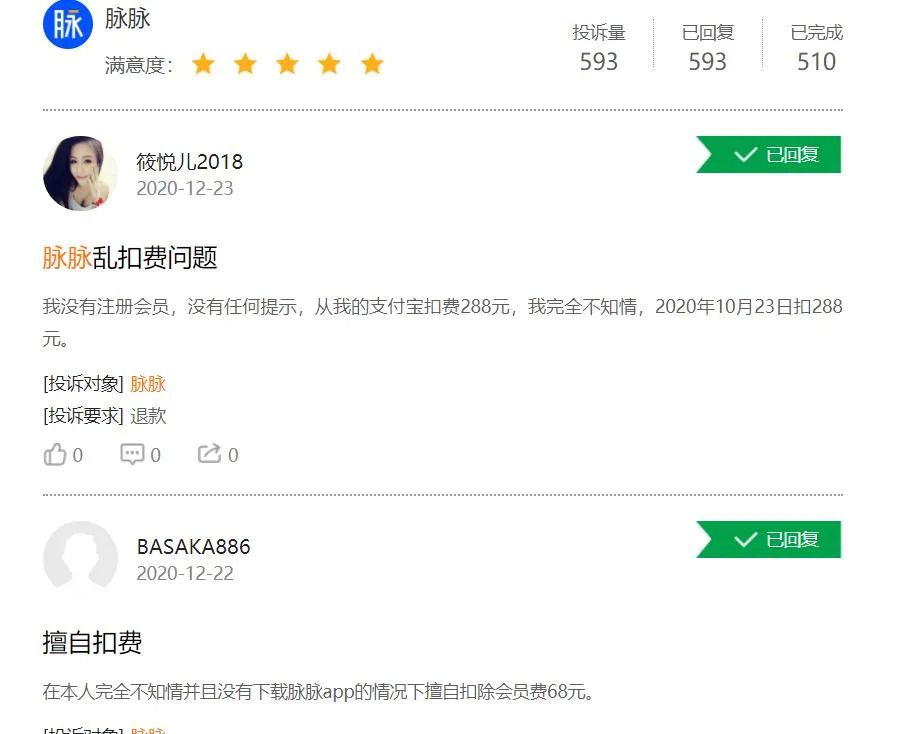Open the 脉脉乱扣费问题 complaint title
Screen dimensions: 897x734
(130, 257)
